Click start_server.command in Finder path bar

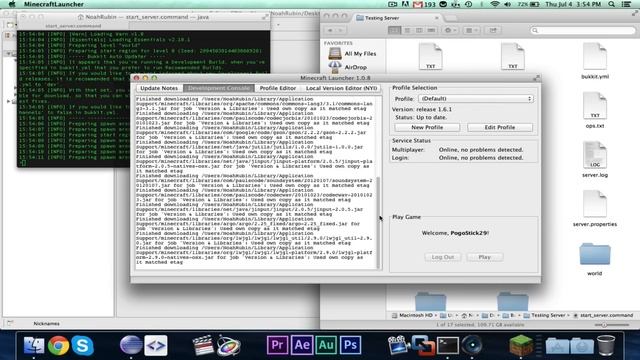pyautogui.click(x=603, y=316)
